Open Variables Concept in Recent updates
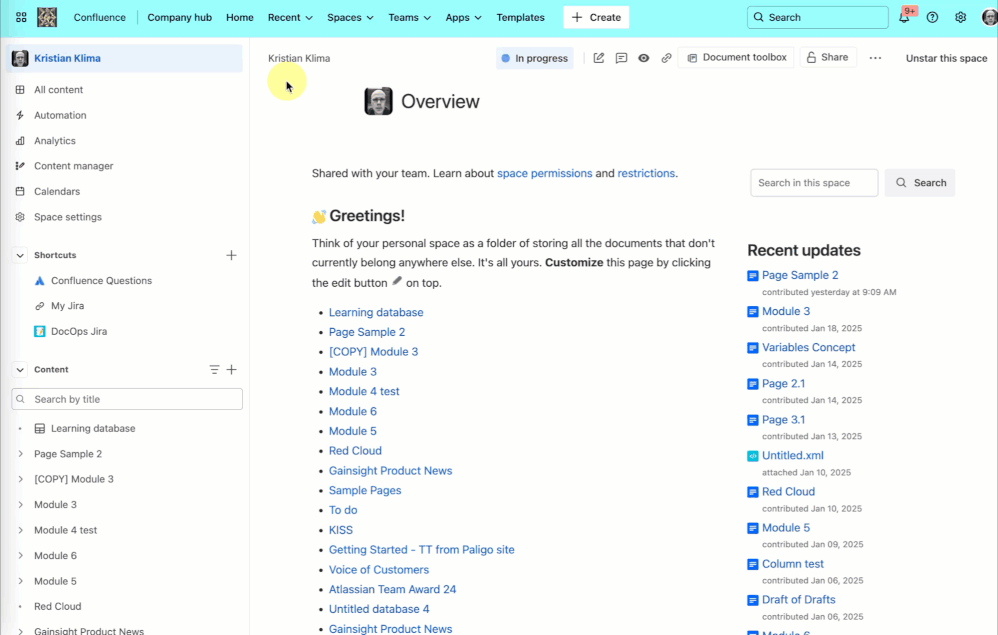The width and height of the screenshot is (998, 635). 808,347
